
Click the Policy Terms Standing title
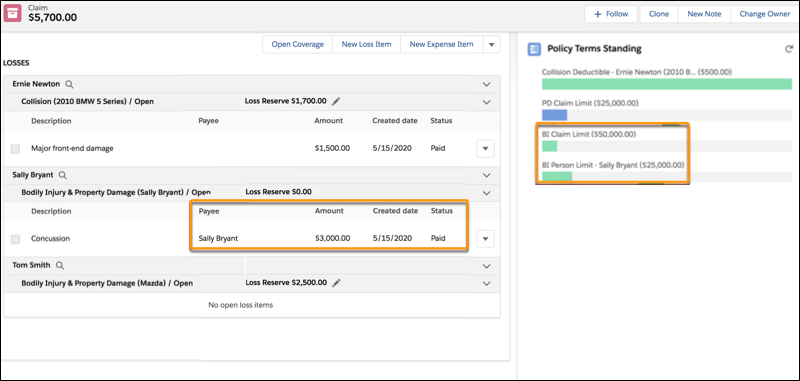[594, 49]
